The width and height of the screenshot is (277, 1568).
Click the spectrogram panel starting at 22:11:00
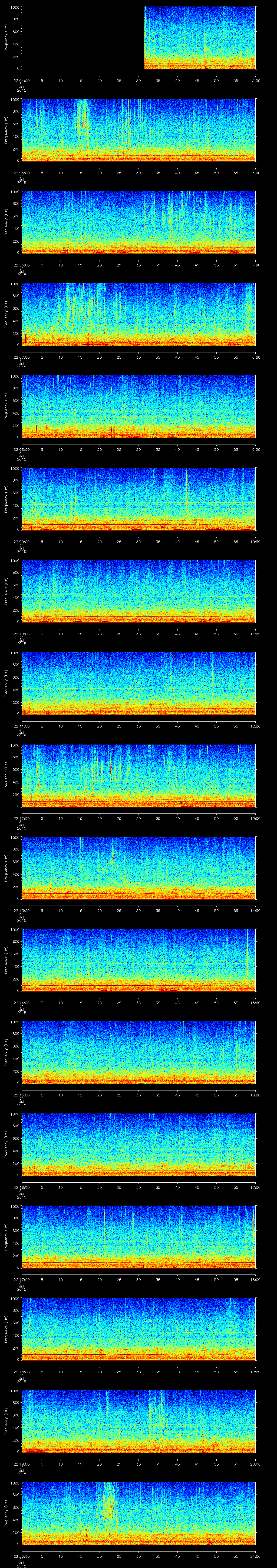pyautogui.click(x=138, y=683)
